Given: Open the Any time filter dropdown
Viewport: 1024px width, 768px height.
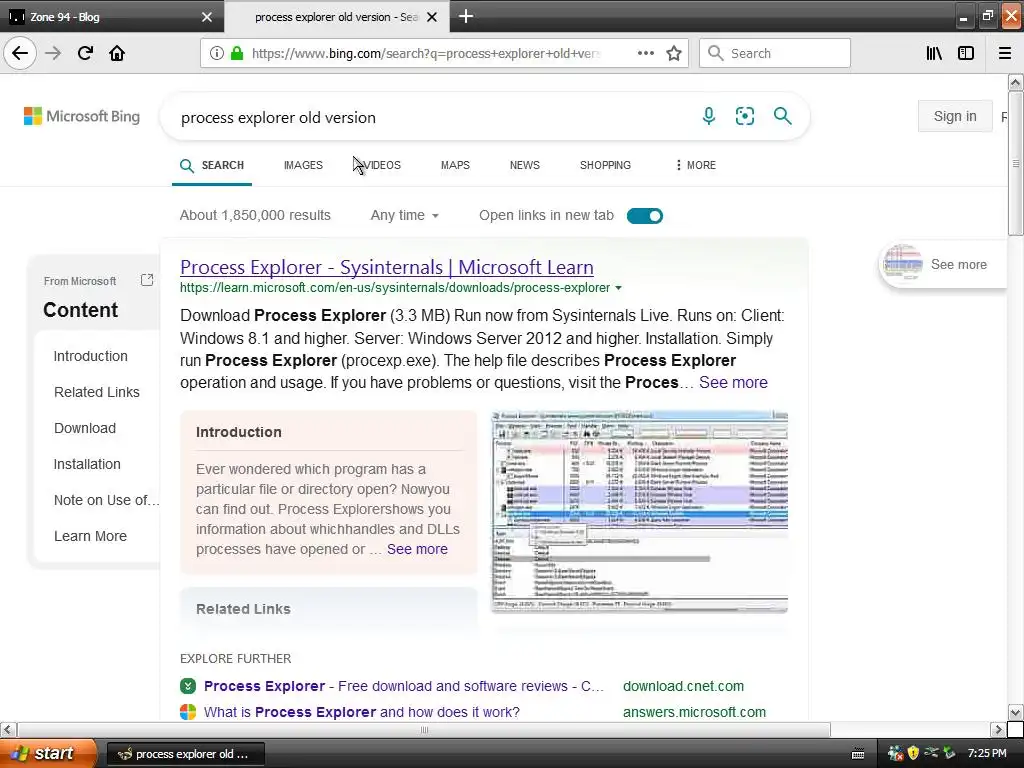Looking at the screenshot, I should [x=404, y=216].
